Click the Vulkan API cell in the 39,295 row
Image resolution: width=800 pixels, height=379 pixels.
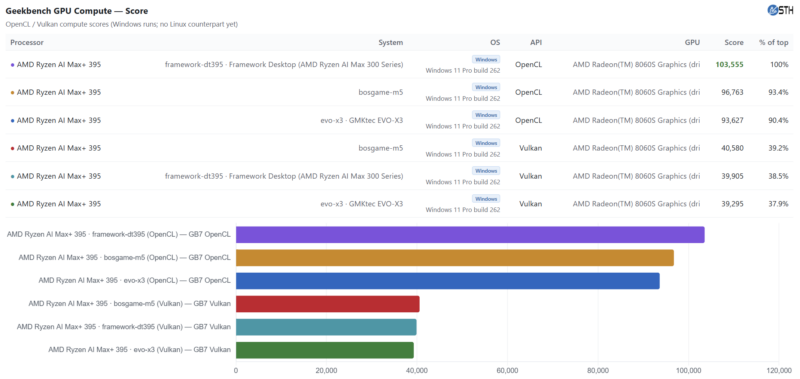[531, 204]
